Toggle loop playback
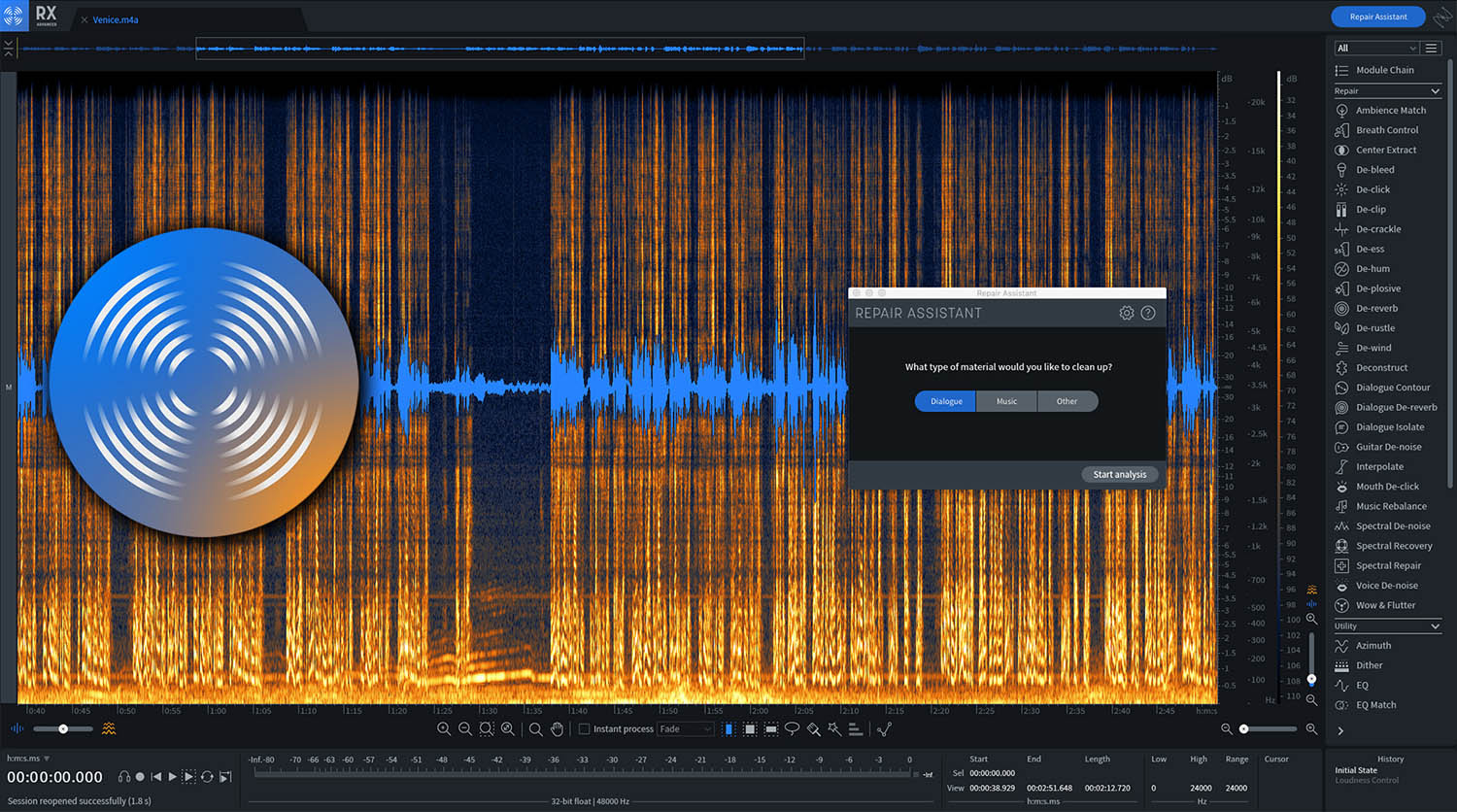The image size is (1457, 812). coord(207,777)
